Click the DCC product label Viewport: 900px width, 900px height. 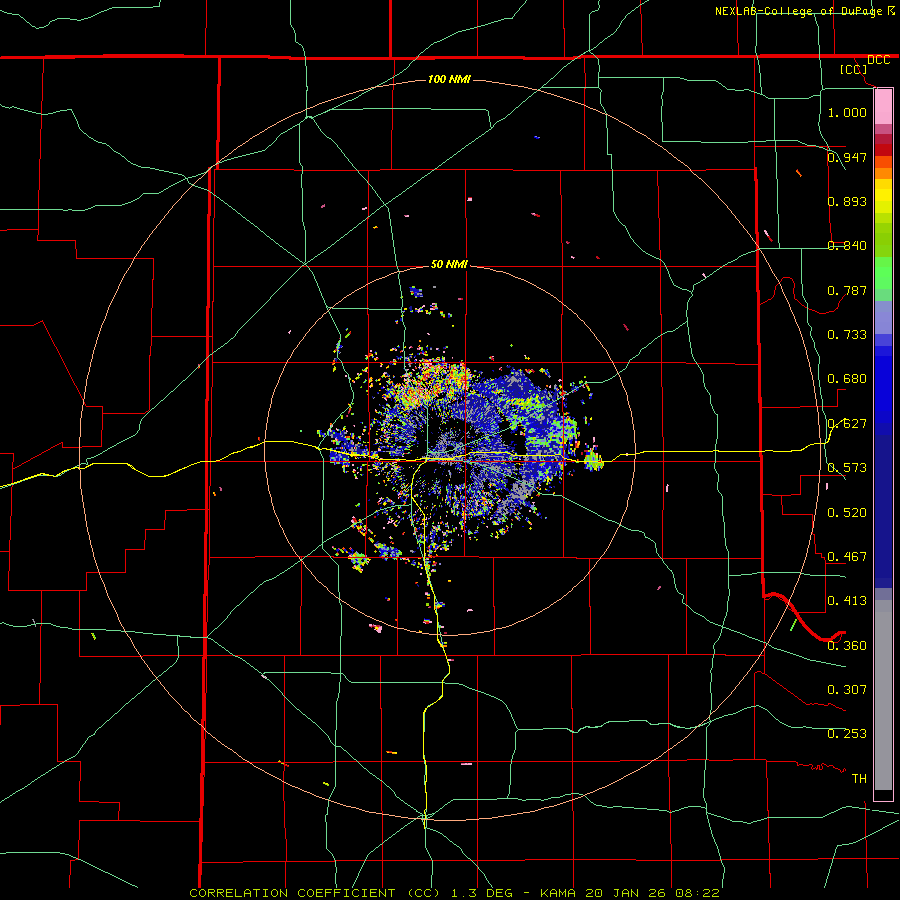878,60
